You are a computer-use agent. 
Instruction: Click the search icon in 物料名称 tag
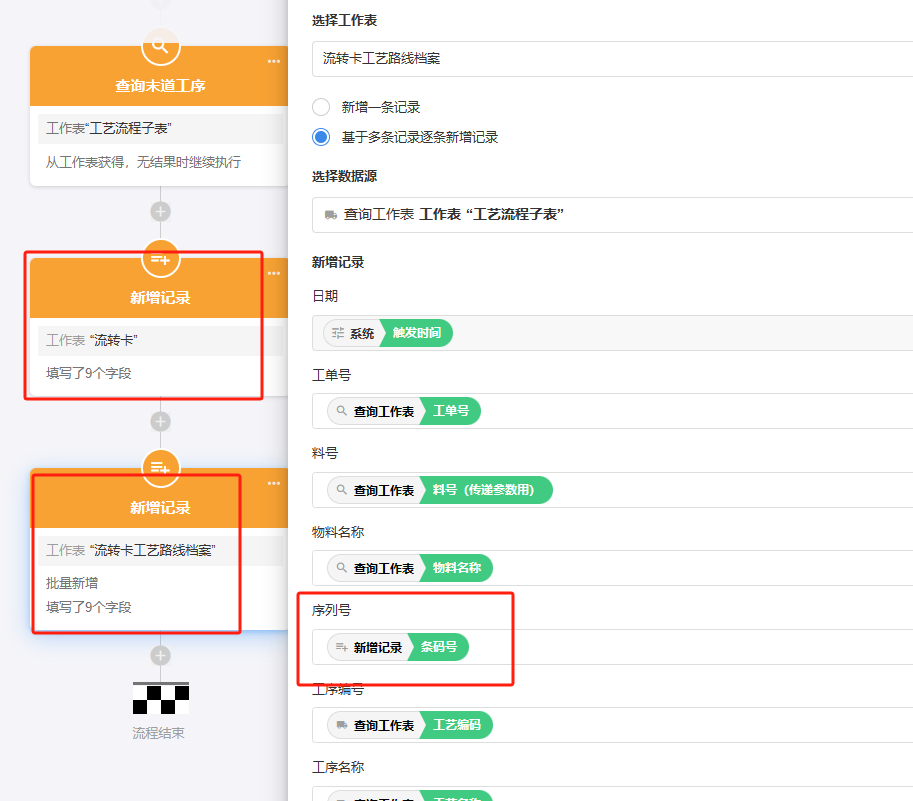tap(342, 568)
